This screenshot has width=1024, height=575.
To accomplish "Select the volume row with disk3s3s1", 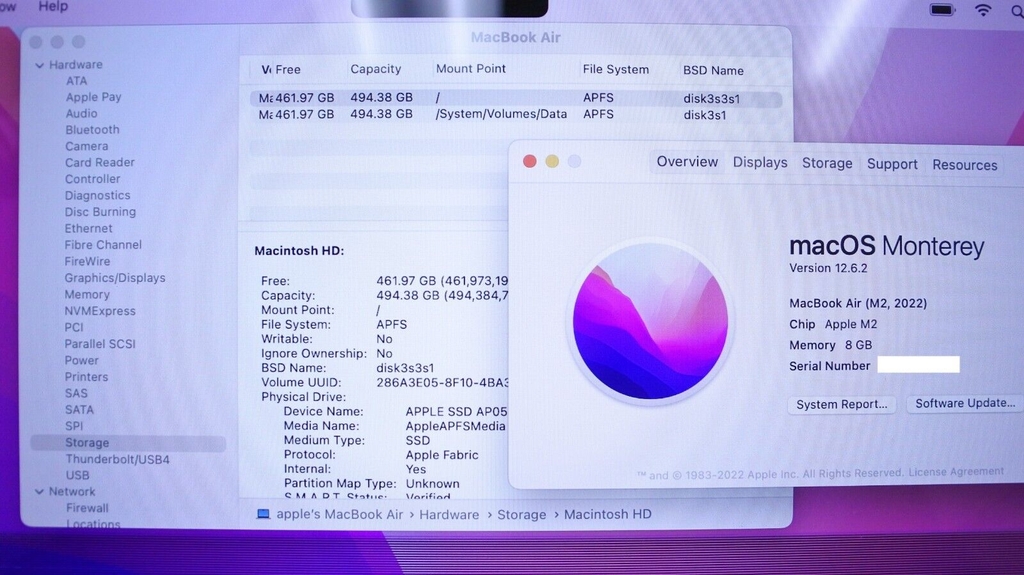I will [x=516, y=98].
